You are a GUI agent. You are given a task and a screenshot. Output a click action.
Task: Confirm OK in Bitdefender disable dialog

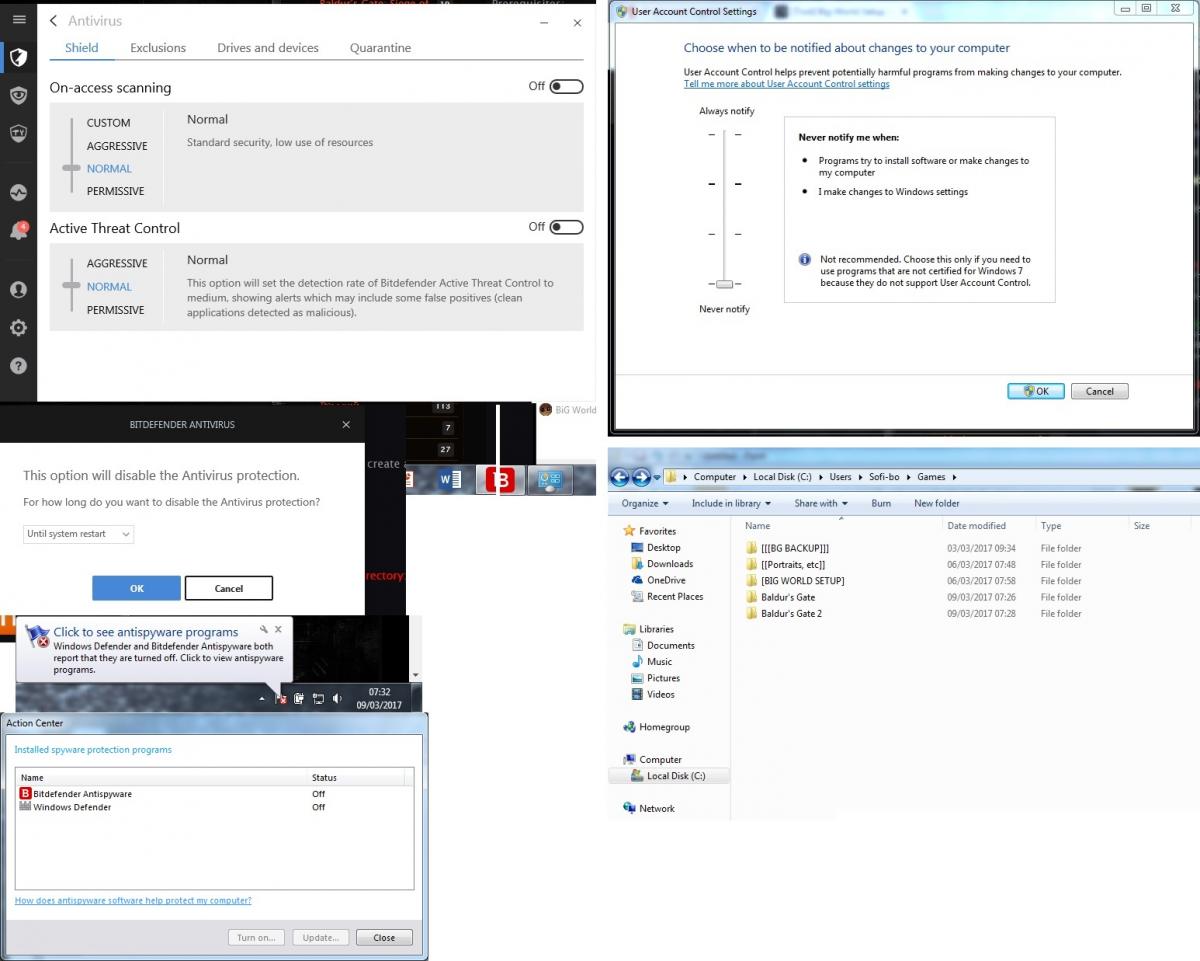136,588
